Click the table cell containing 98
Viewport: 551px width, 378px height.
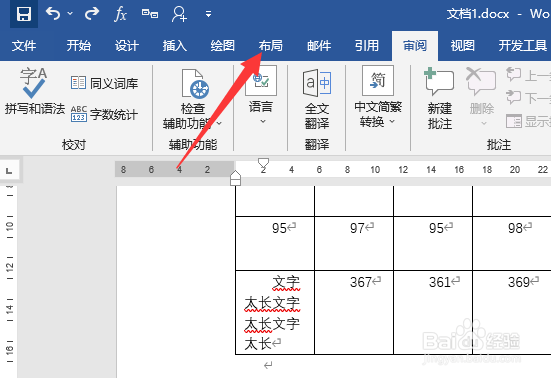[512, 243]
